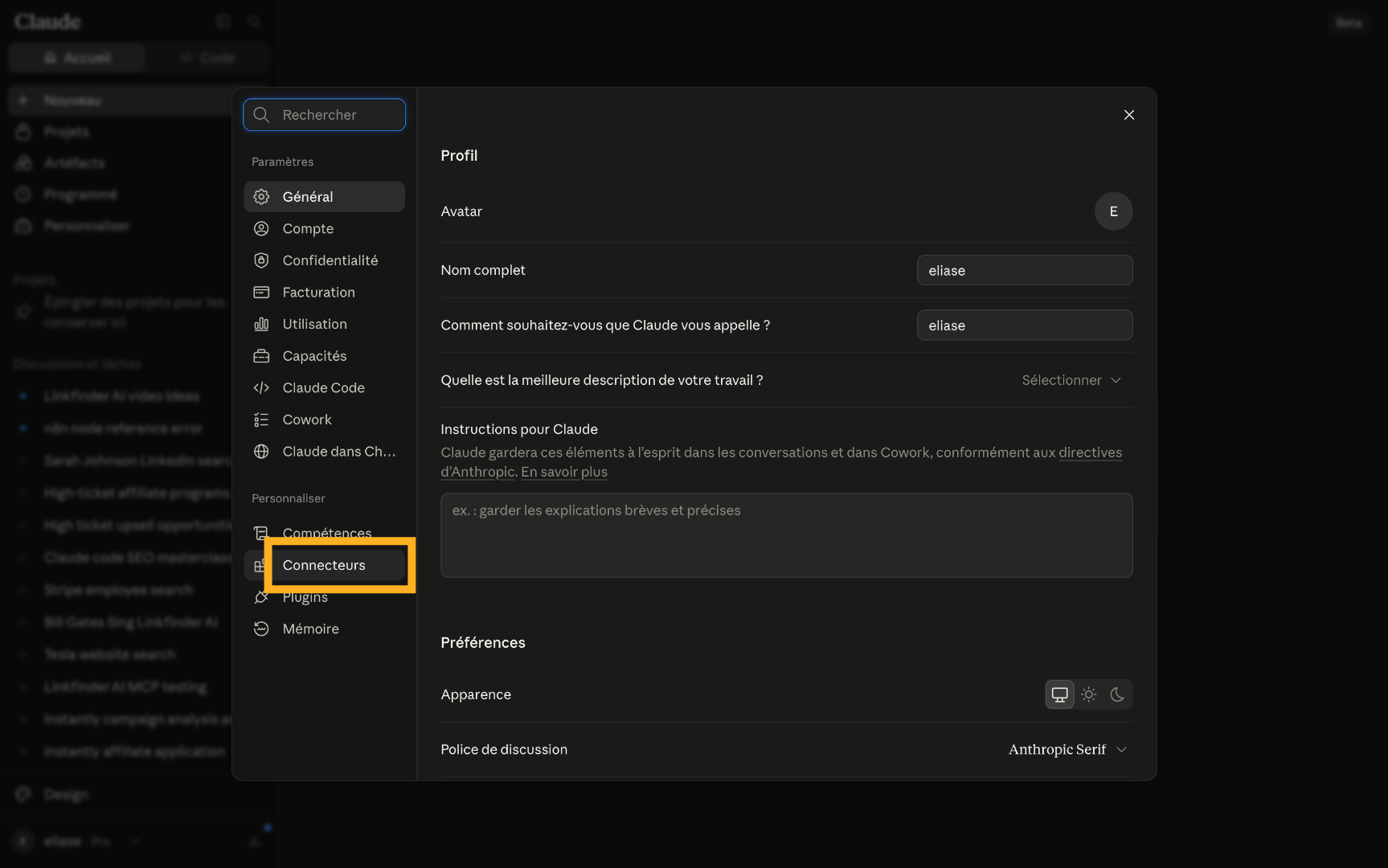Go to the Compétences section
This screenshot has width=1388, height=868.
pyautogui.click(x=324, y=533)
